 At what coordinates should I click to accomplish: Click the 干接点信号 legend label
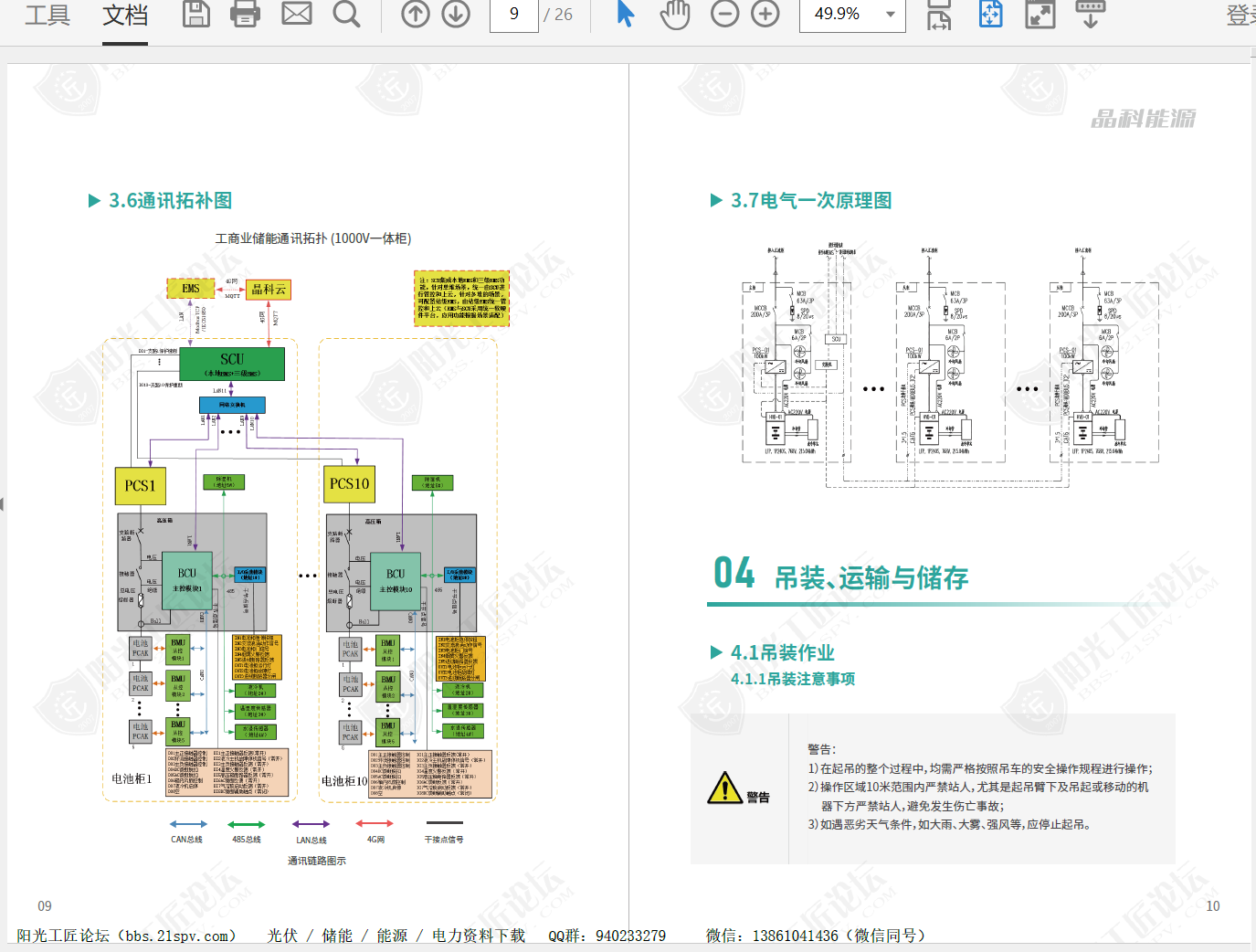tap(444, 840)
